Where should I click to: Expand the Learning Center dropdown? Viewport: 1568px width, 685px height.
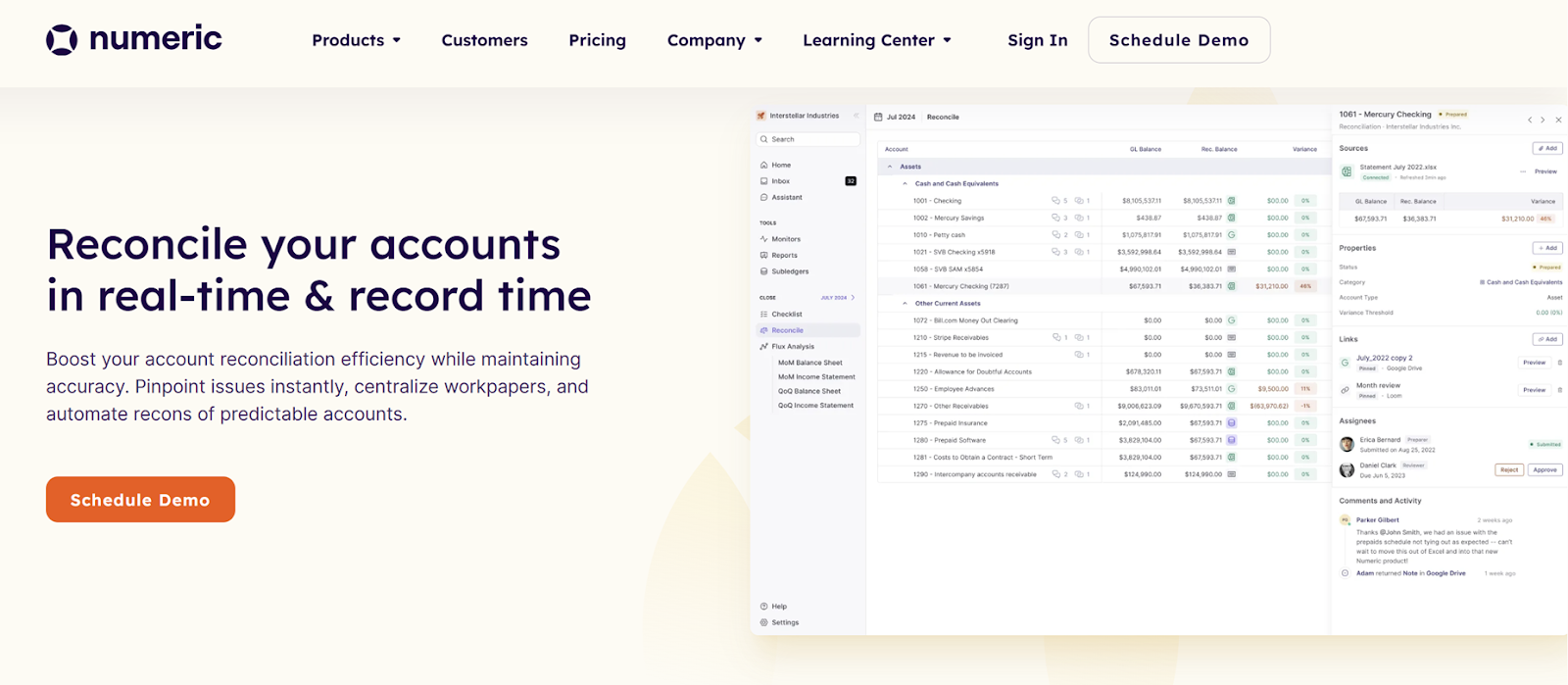click(x=877, y=40)
